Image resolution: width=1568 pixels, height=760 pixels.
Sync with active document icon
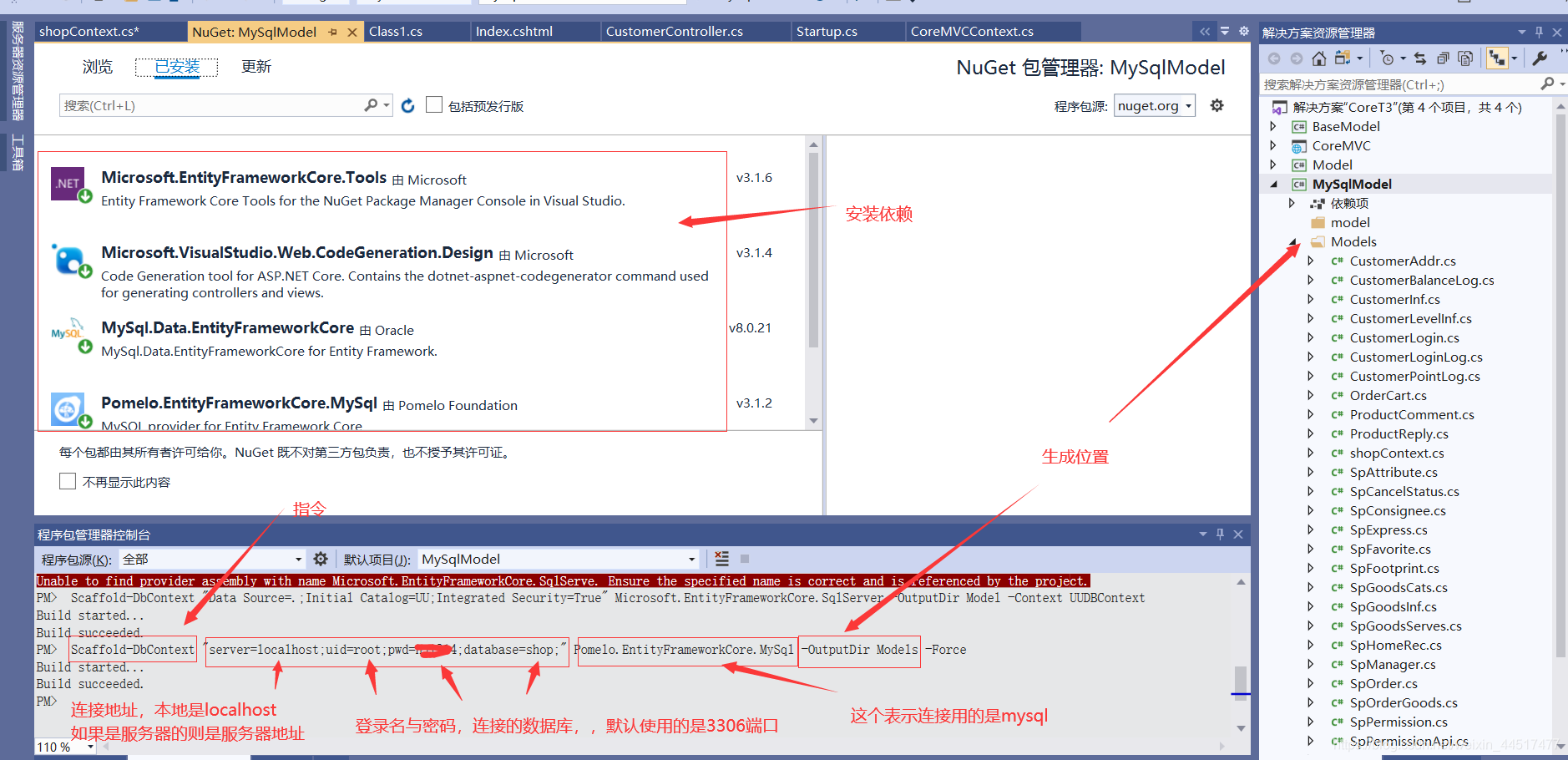(x=1420, y=58)
